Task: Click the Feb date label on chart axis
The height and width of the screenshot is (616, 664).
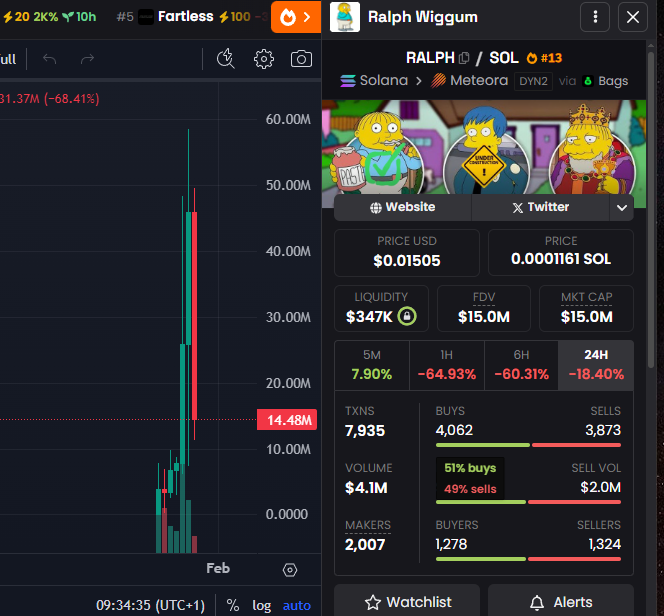Action: (218, 568)
